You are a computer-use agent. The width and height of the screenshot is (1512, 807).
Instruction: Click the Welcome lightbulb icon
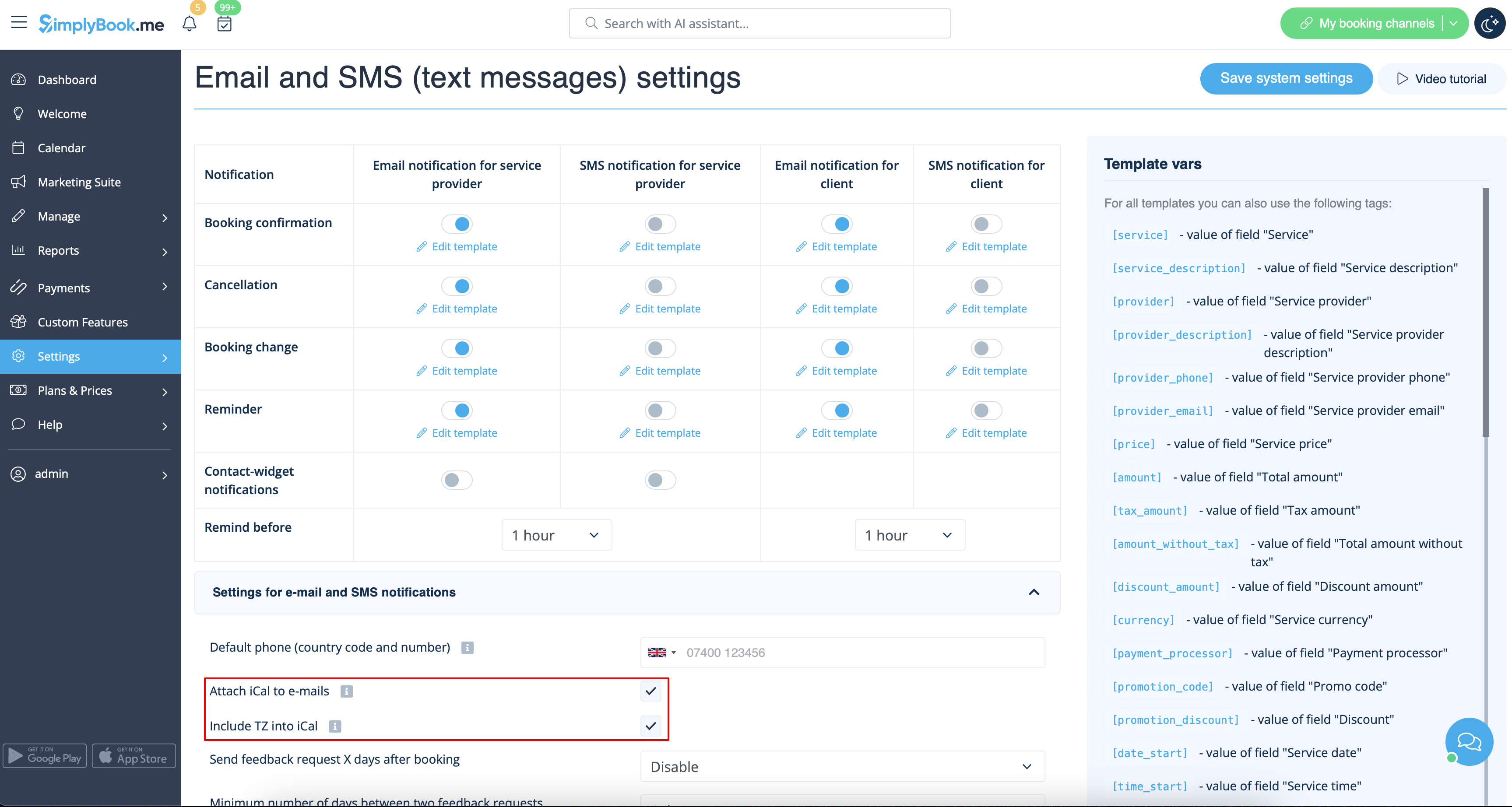[18, 113]
